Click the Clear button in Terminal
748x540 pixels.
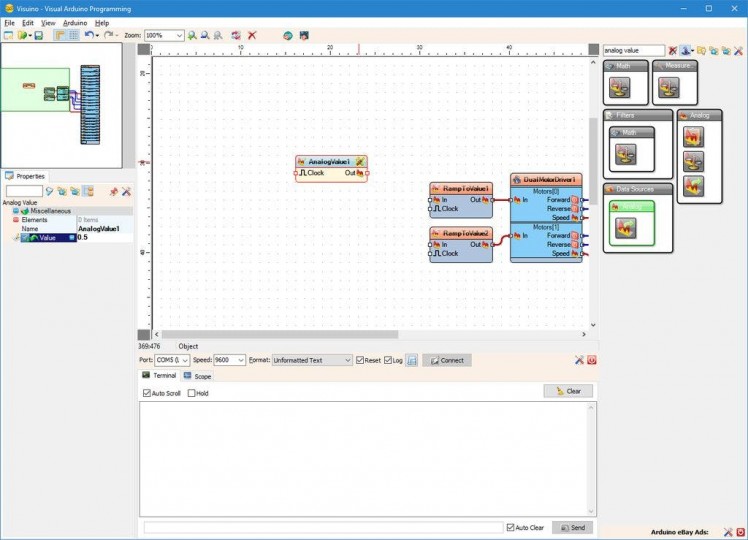coord(568,391)
